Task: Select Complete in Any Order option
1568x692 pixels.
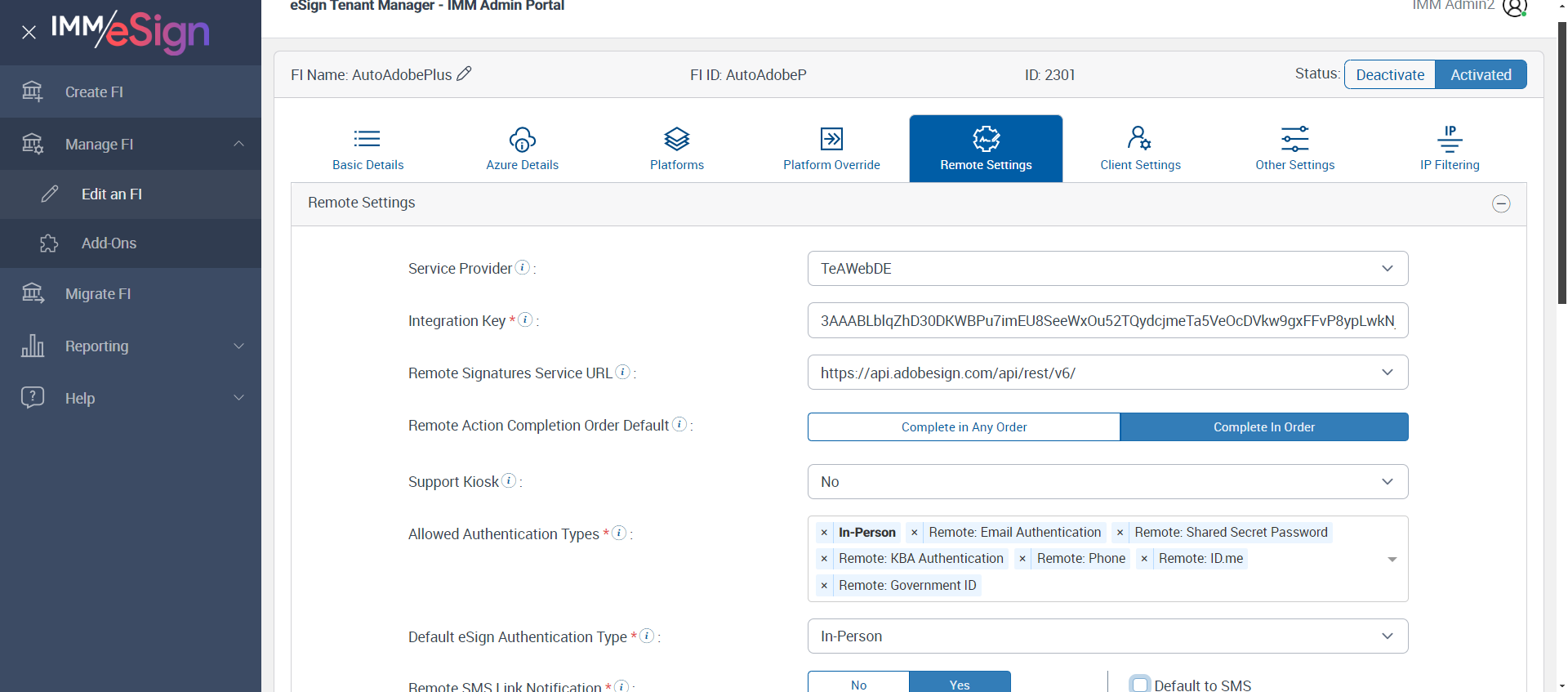Action: coord(964,426)
